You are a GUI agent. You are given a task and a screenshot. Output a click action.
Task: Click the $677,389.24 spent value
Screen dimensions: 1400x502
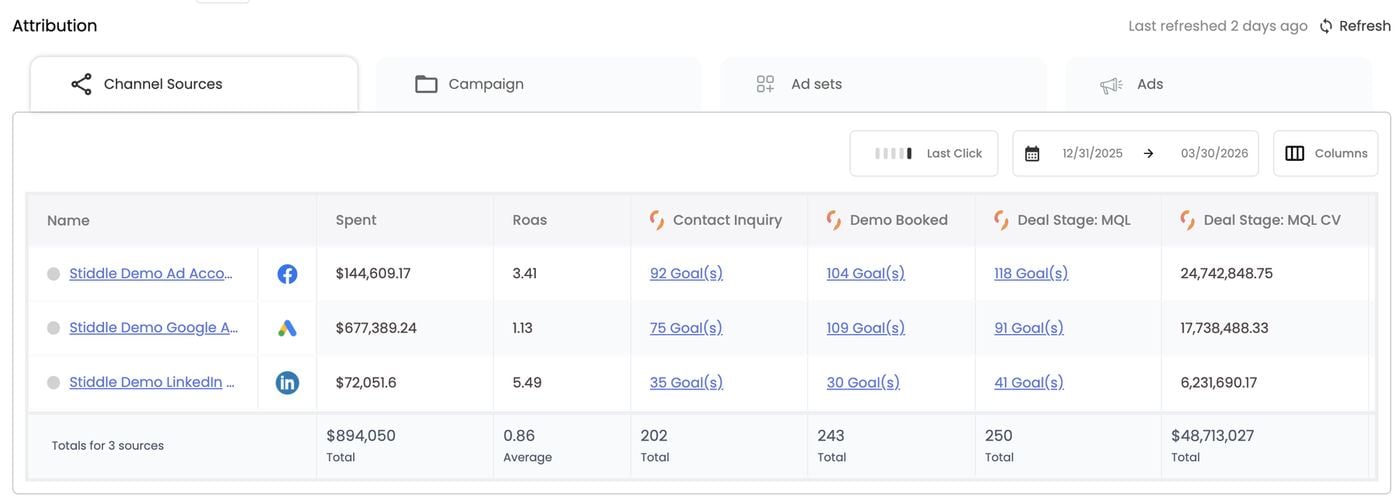coord(376,327)
